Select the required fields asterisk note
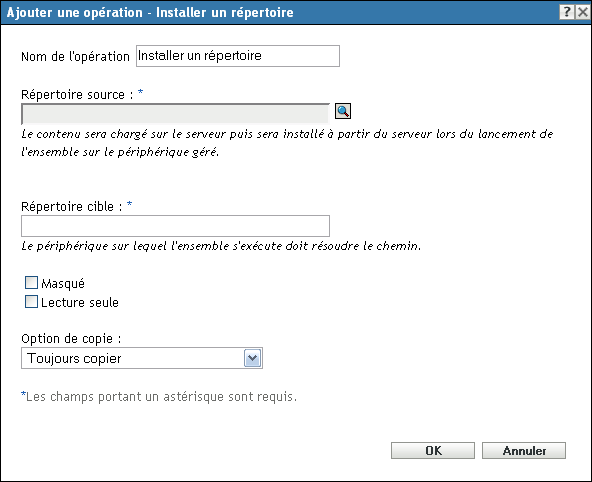Image resolution: width=592 pixels, height=482 pixels. (x=159, y=397)
